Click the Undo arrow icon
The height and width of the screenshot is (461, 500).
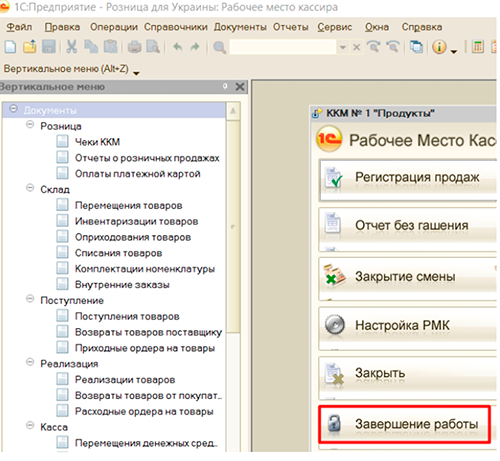coord(178,47)
